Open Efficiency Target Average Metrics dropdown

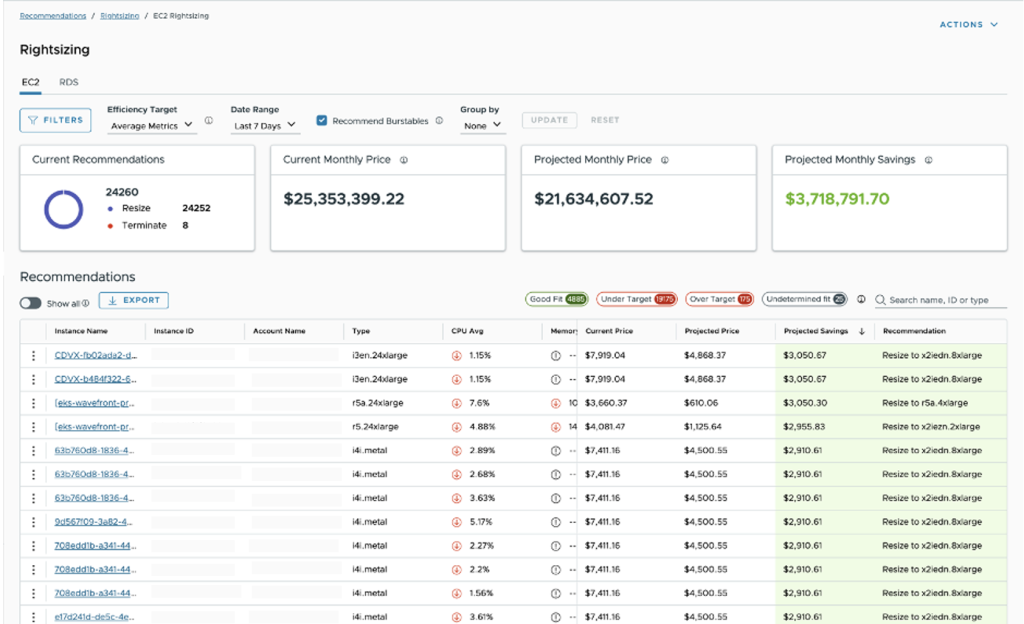(153, 126)
